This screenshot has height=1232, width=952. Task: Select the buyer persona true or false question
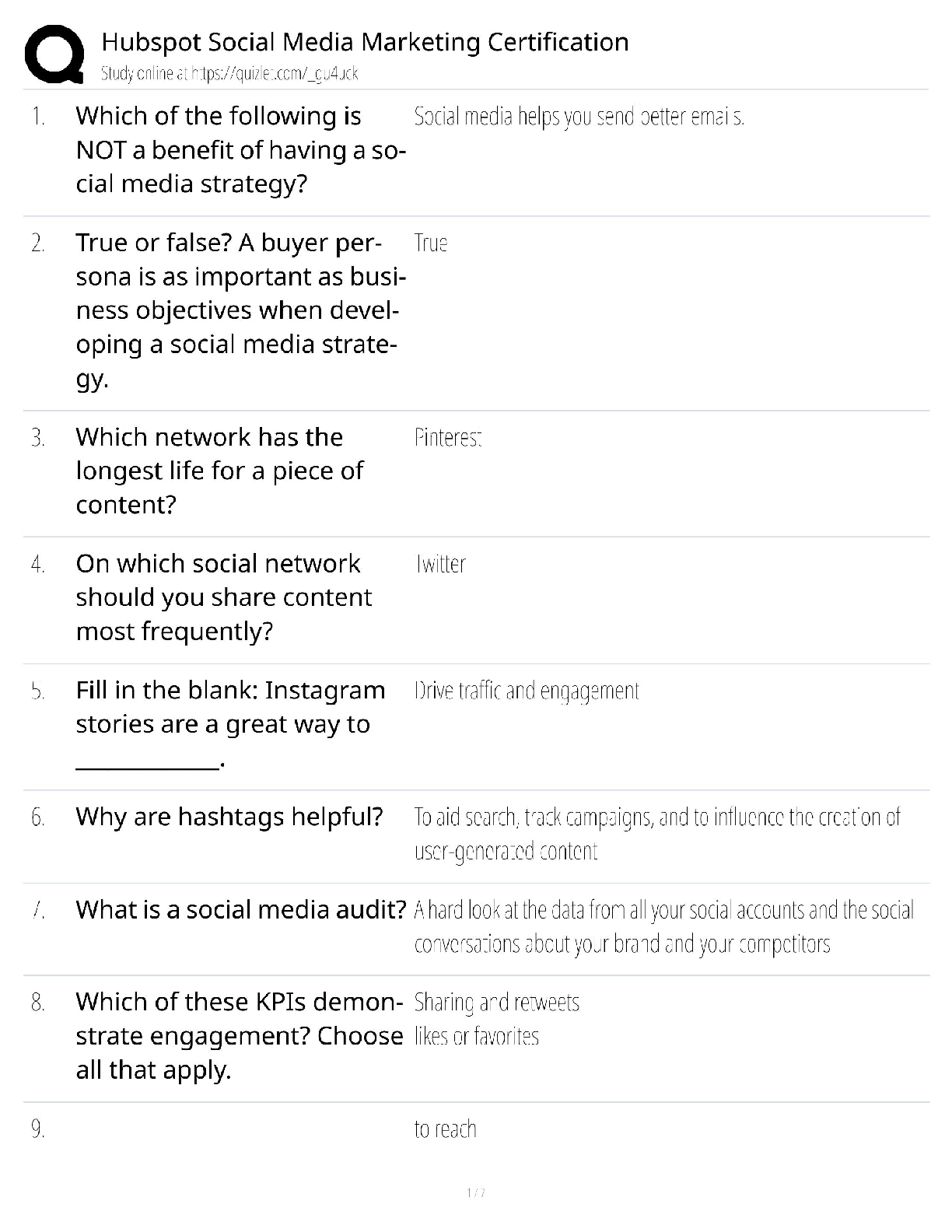coord(240,310)
